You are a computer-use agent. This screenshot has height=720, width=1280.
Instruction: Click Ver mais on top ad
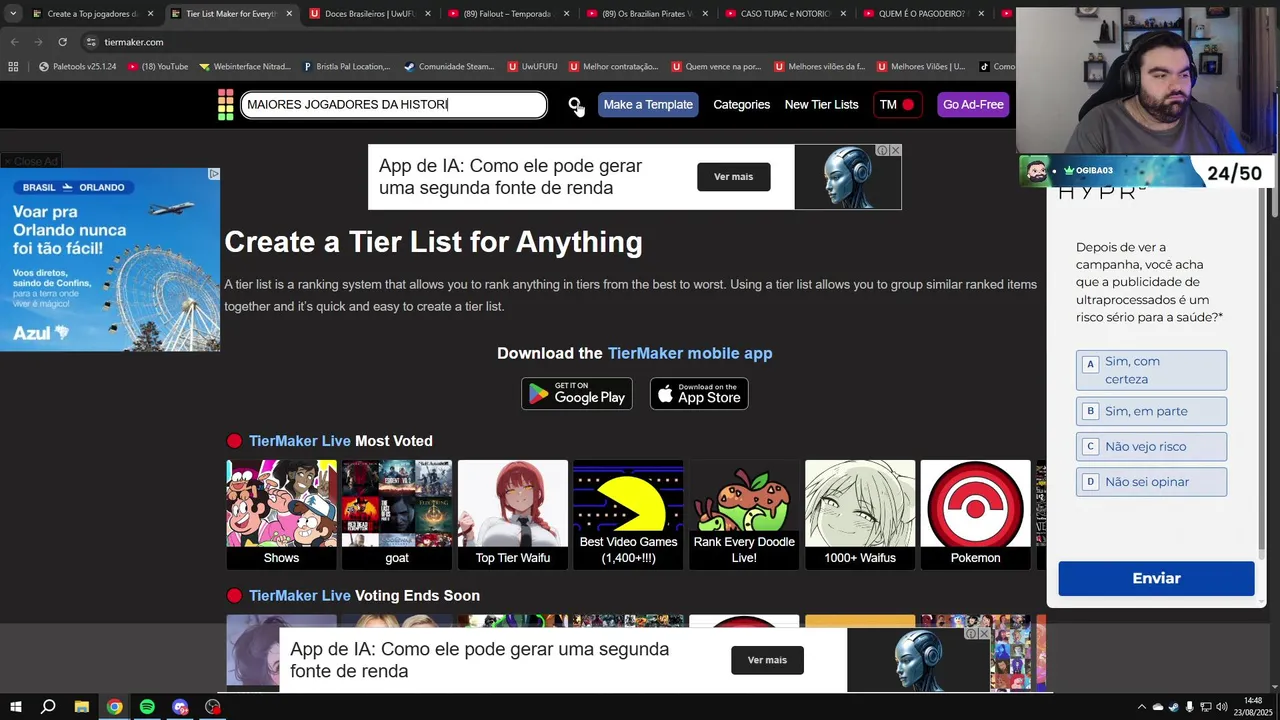733,177
